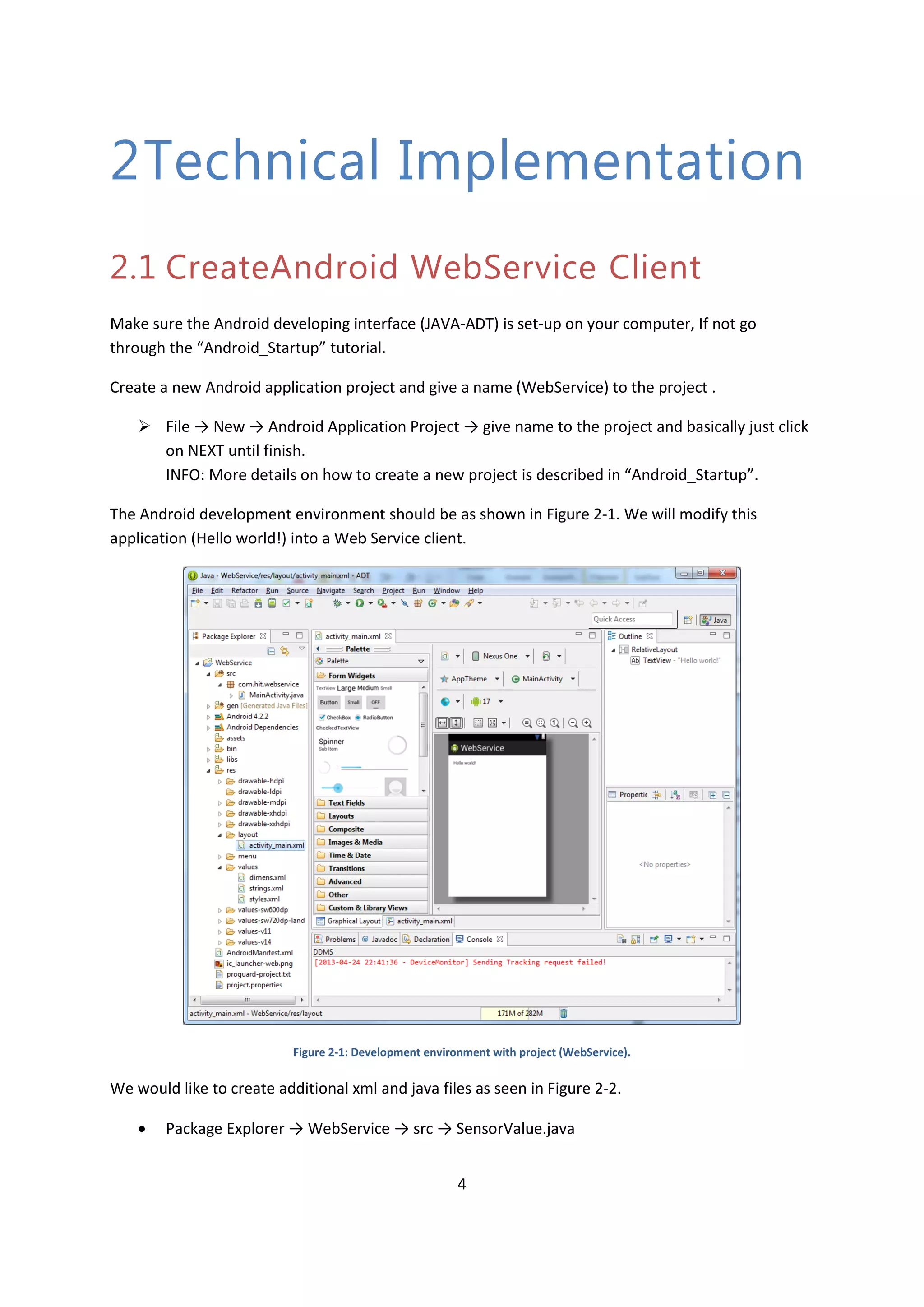Click the zoom-to-fit magnifier icon
Viewport: 924px width, 1307px height.
541,723
